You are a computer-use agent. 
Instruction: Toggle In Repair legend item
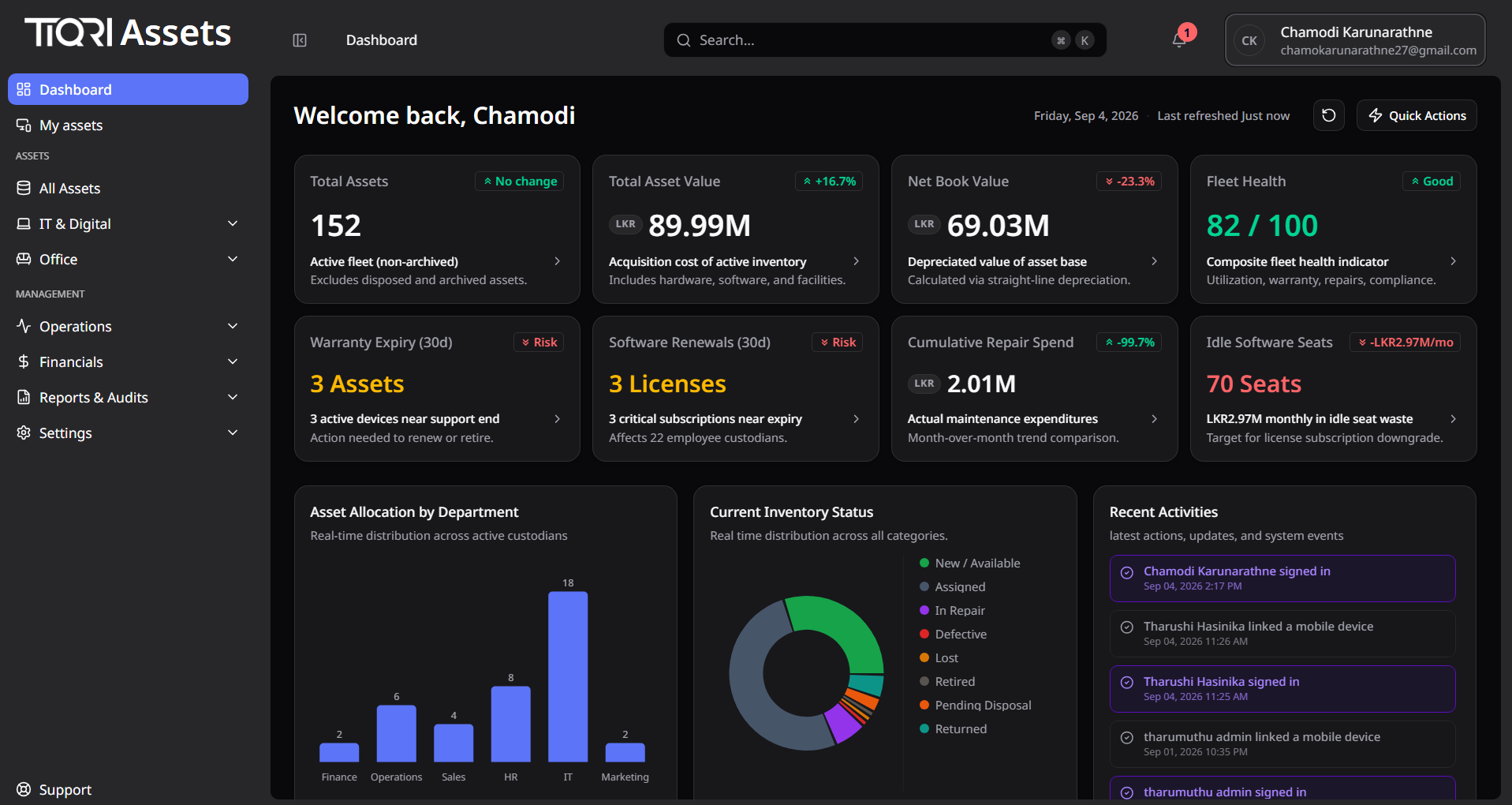[952, 610]
